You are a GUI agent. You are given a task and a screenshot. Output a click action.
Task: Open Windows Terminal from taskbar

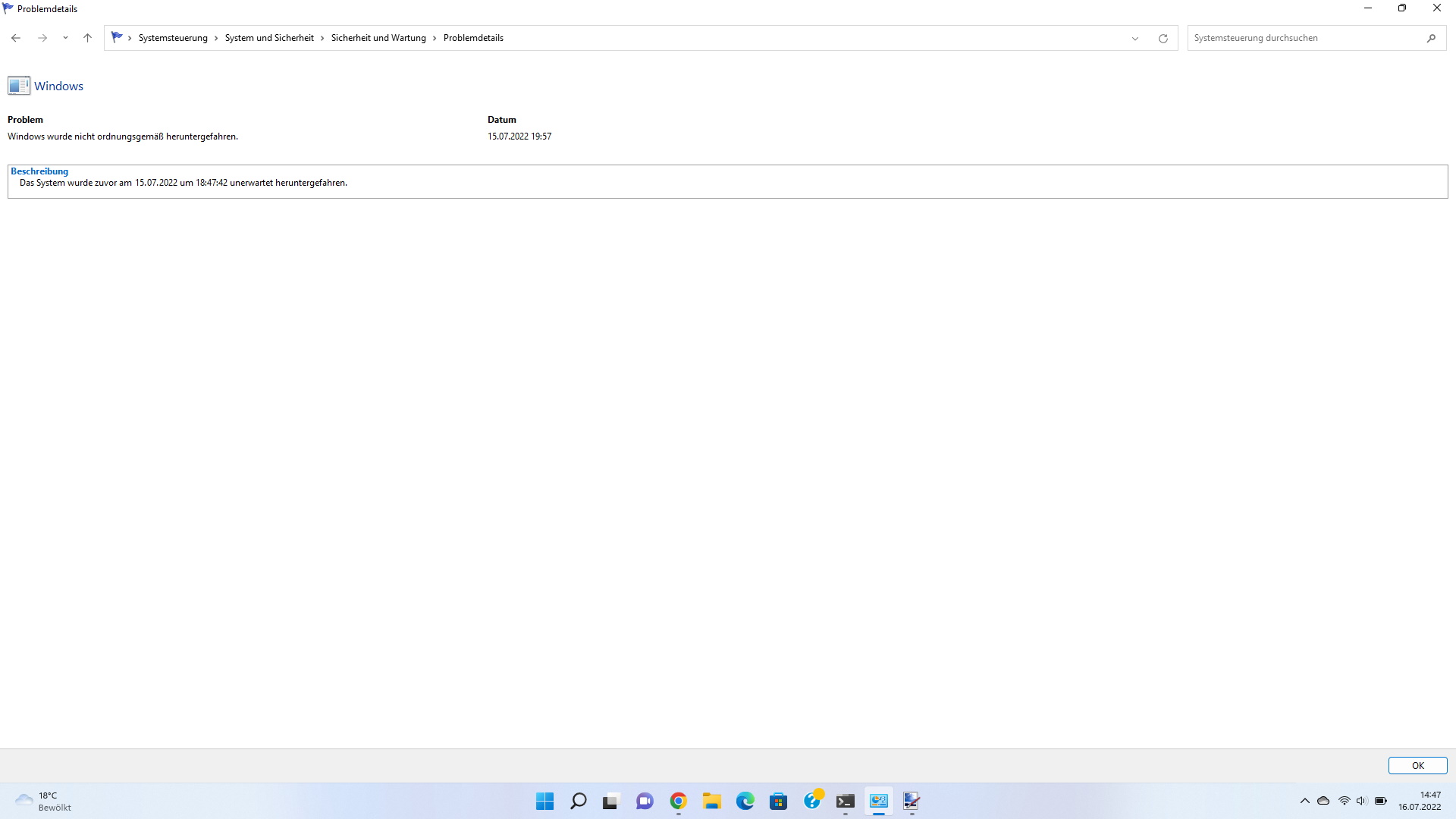(845, 802)
